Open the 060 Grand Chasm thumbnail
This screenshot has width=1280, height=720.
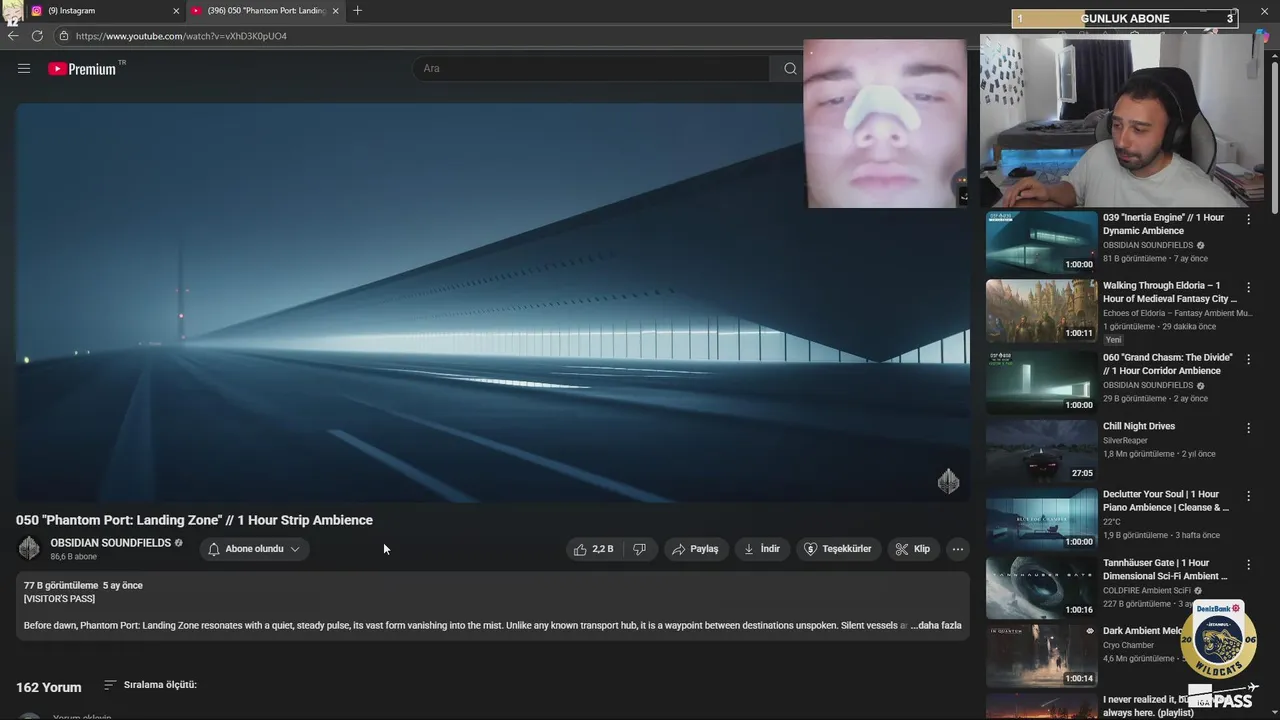point(1041,382)
